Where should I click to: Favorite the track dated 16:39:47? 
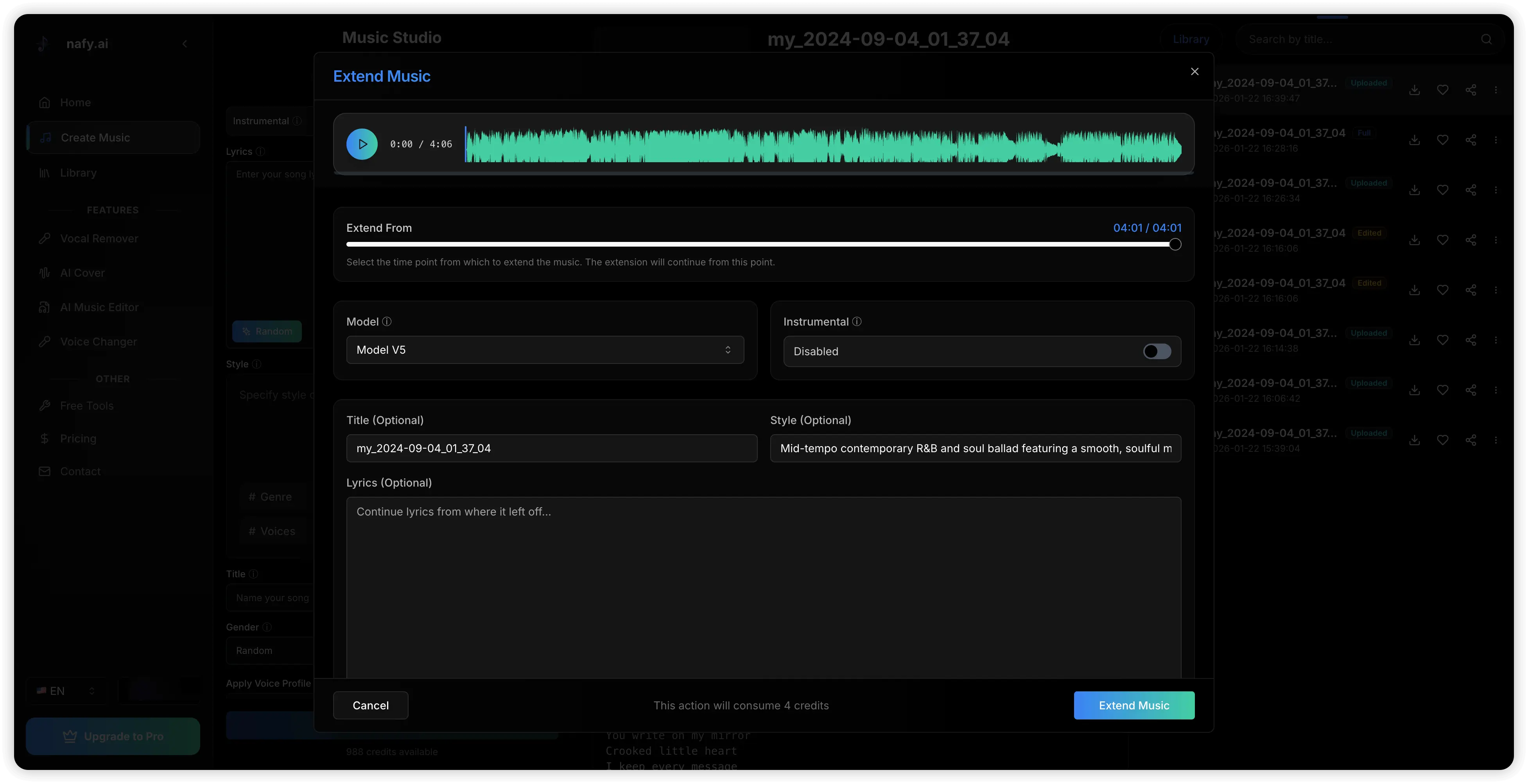click(x=1443, y=90)
